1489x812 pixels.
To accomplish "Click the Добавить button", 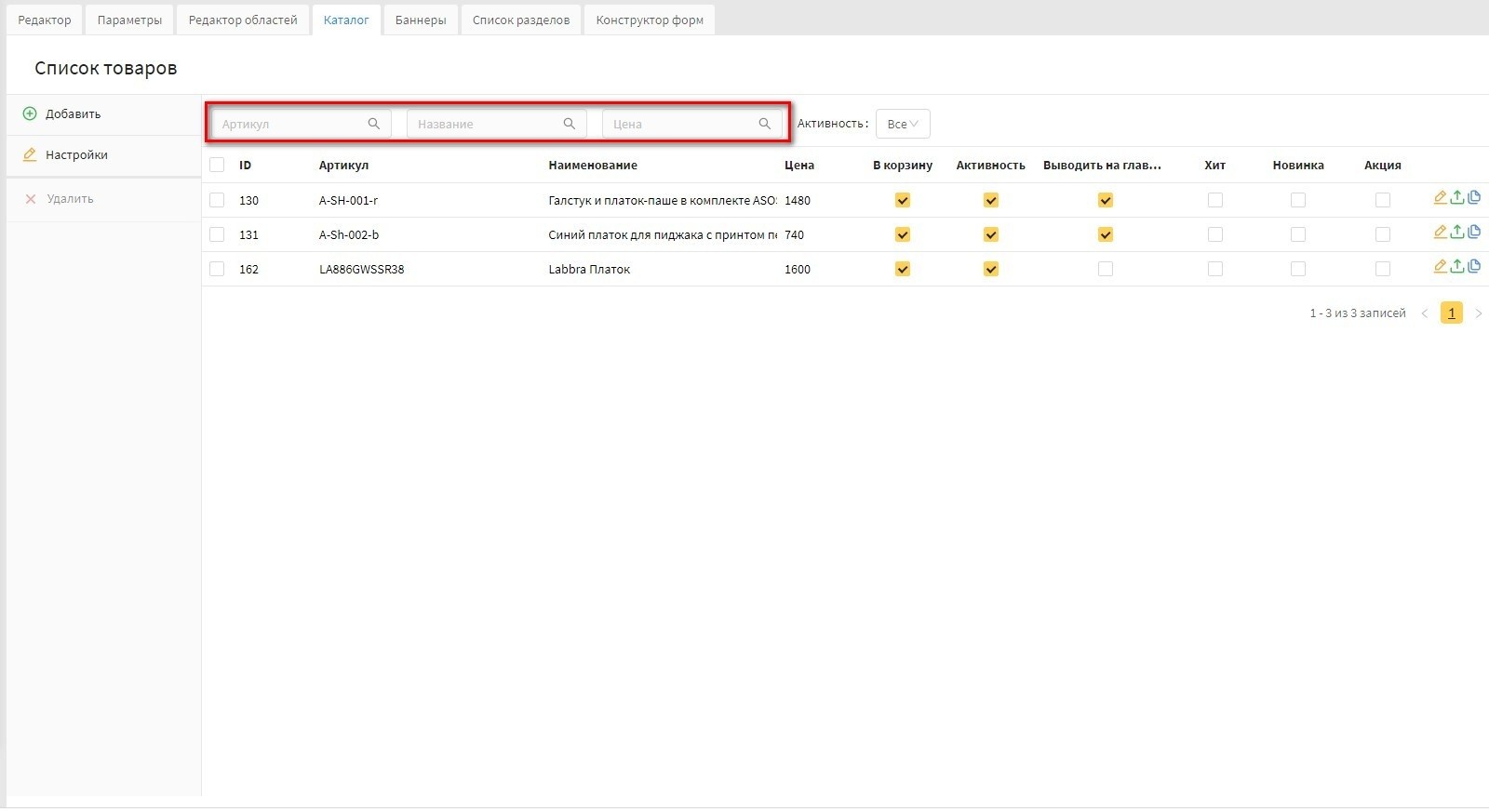I will (73, 114).
